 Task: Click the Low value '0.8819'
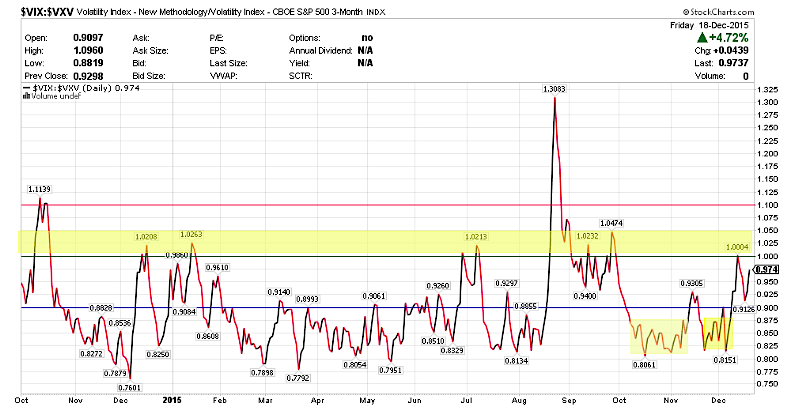pyautogui.click(x=88, y=63)
